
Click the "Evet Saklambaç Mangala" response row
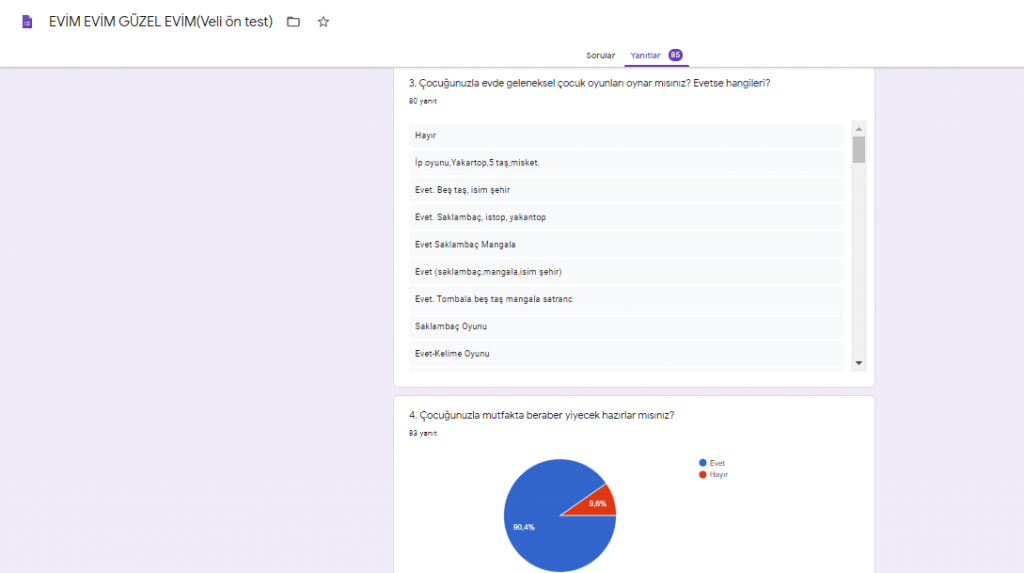[626, 244]
